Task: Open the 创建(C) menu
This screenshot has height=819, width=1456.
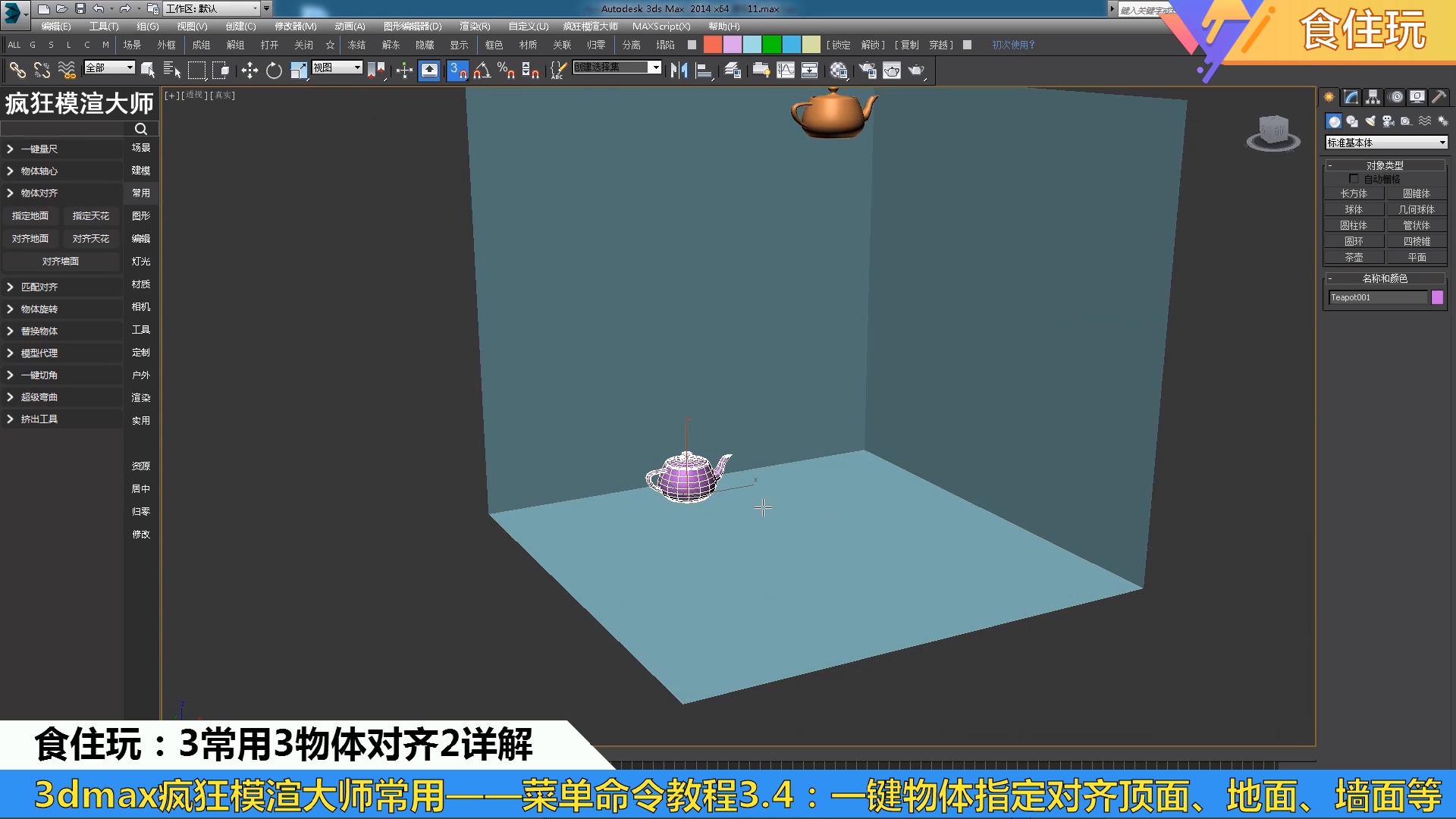Action: click(x=240, y=27)
